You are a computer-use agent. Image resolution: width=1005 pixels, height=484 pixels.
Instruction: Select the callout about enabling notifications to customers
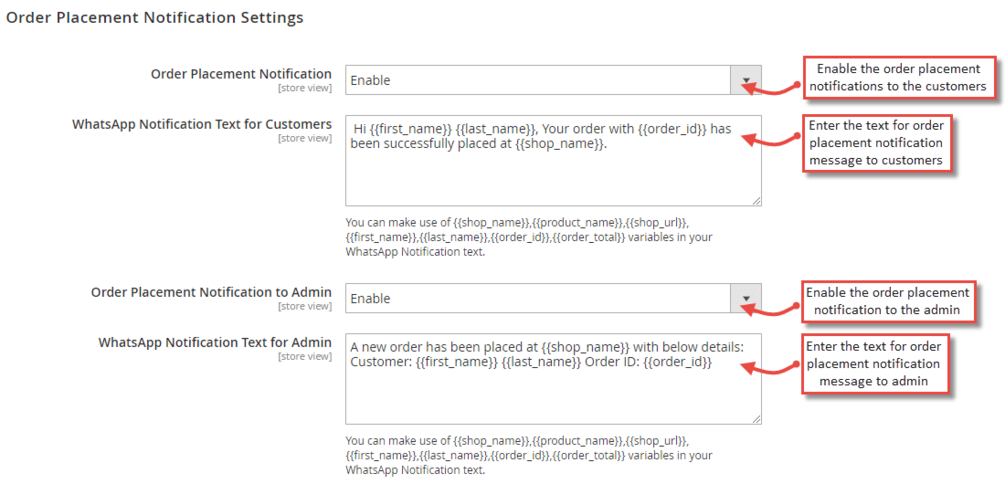pos(897,78)
